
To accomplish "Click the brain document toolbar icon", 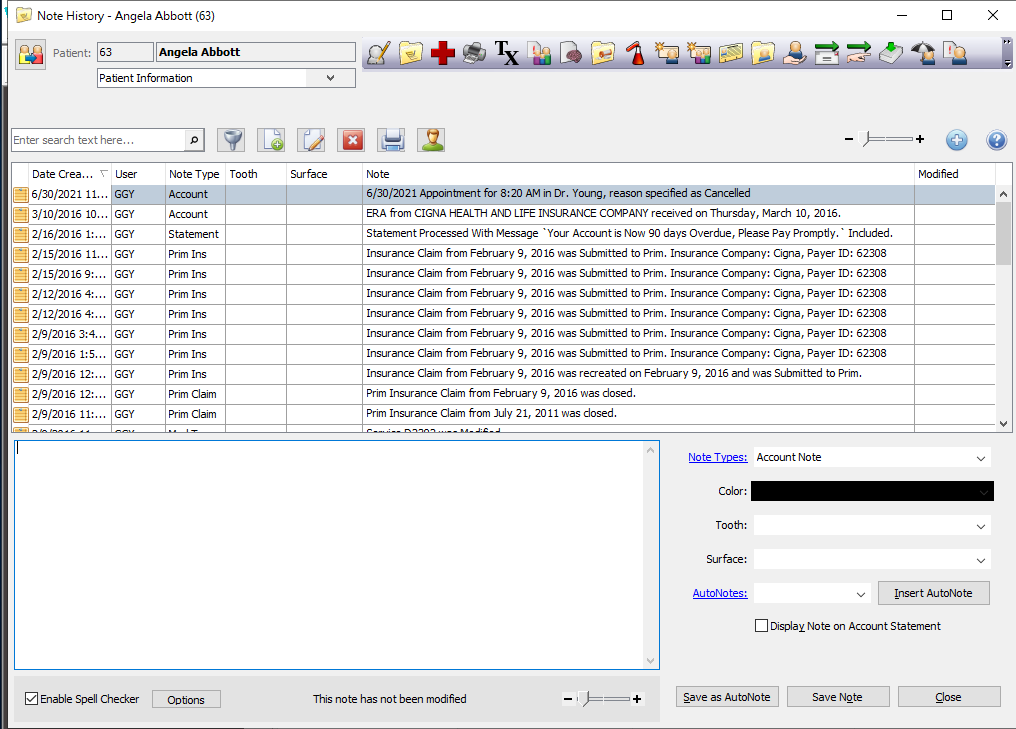I will pyautogui.click(x=571, y=53).
